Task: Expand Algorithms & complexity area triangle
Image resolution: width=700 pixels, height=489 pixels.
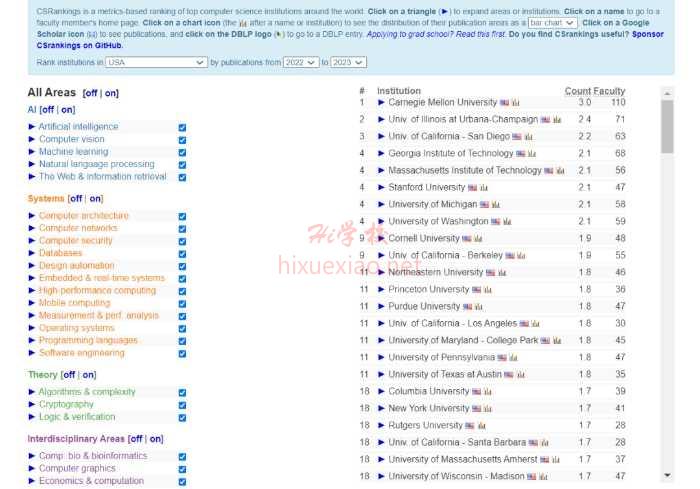Action: pos(32,392)
